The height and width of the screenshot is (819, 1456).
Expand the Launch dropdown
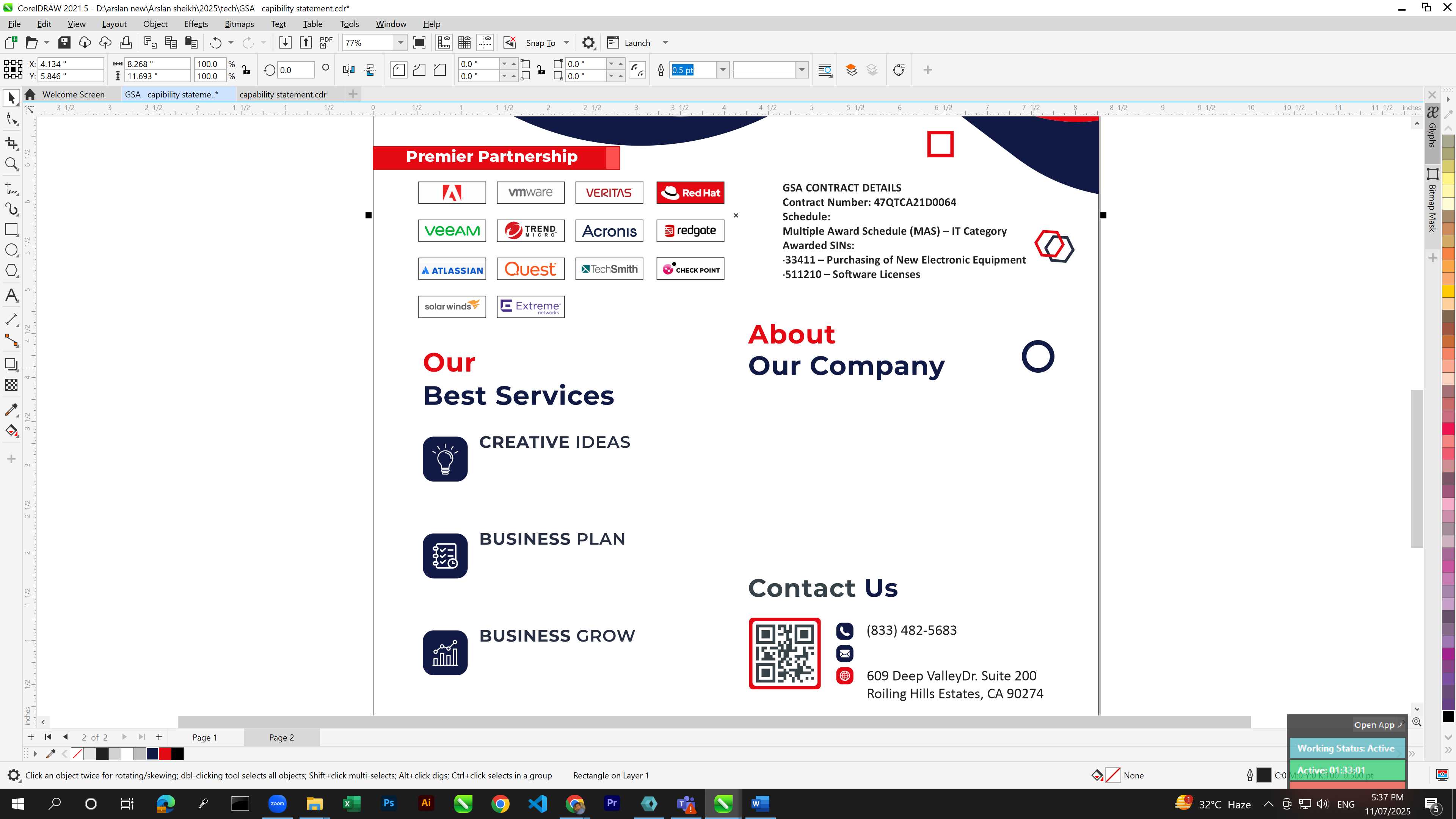coord(665,42)
